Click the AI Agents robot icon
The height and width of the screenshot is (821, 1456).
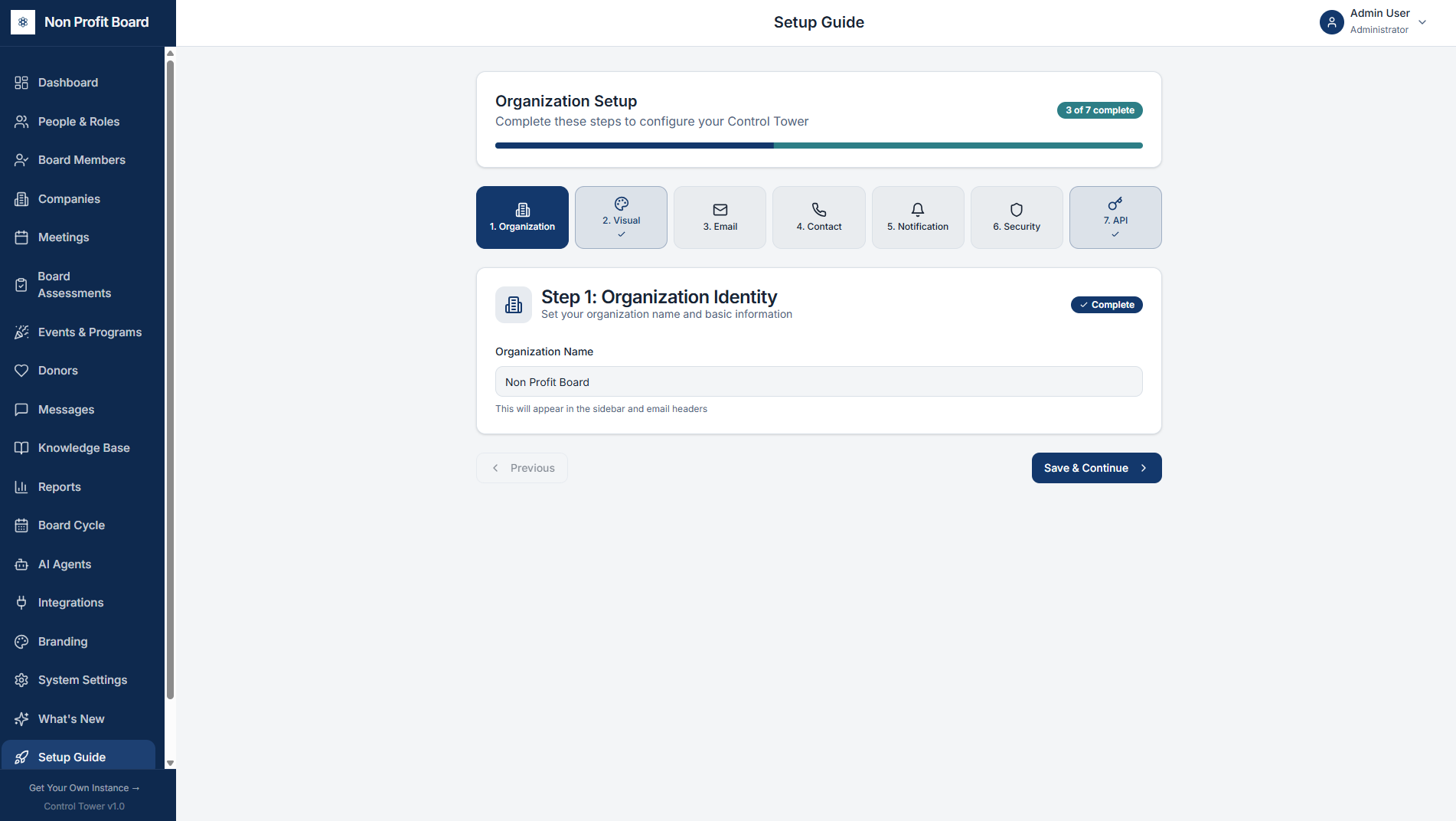coord(21,564)
